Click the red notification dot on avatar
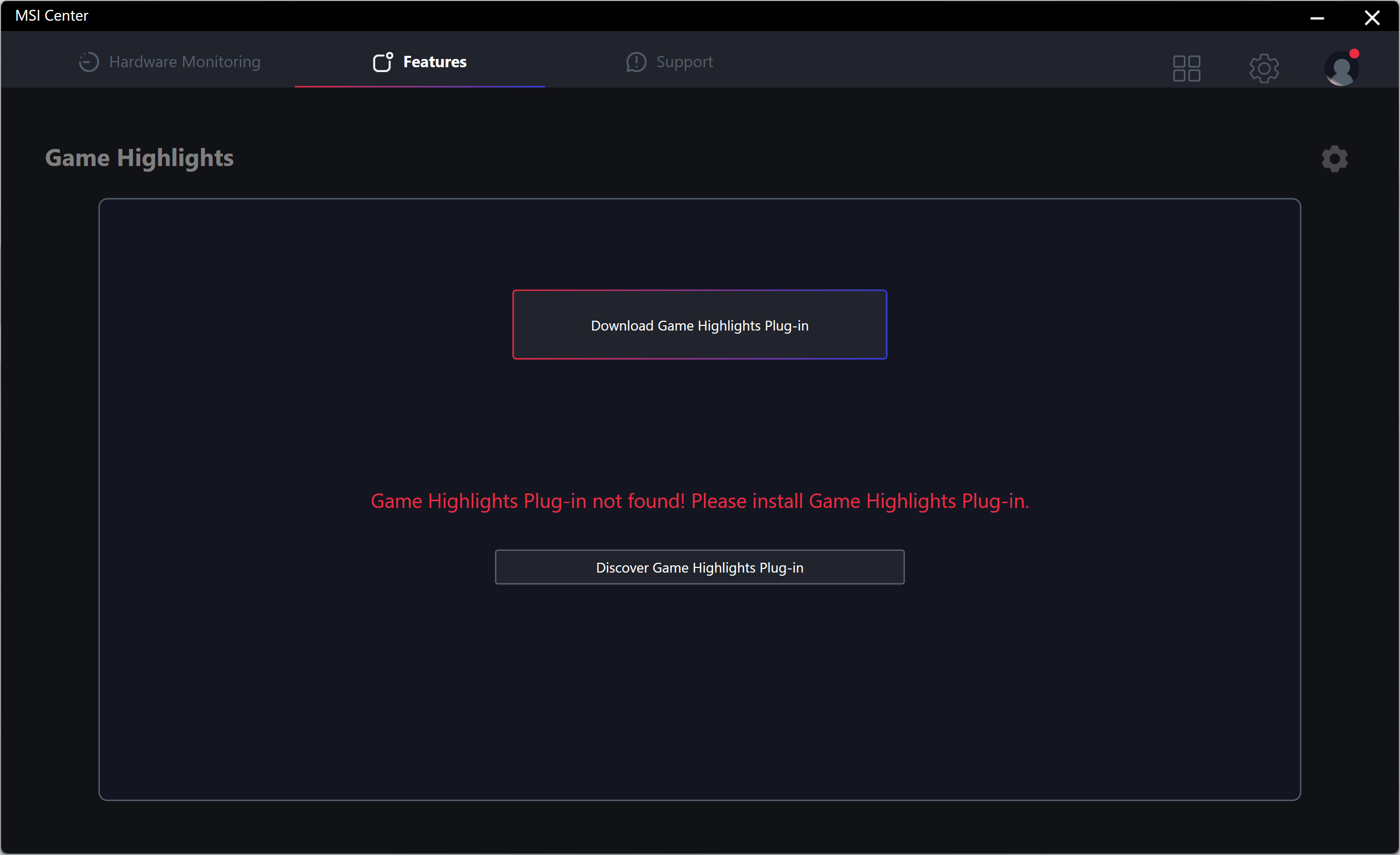This screenshot has width=1400, height=855. tap(1354, 54)
